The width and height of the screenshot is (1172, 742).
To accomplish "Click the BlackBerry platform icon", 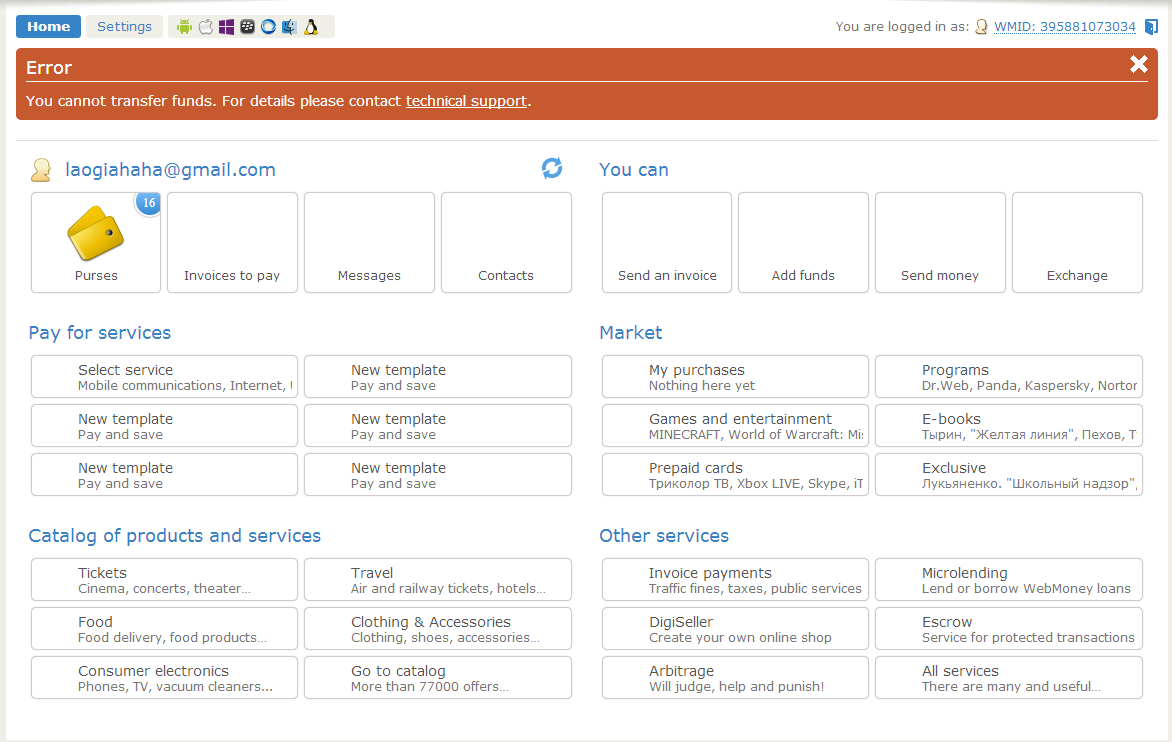I will pyautogui.click(x=247, y=27).
